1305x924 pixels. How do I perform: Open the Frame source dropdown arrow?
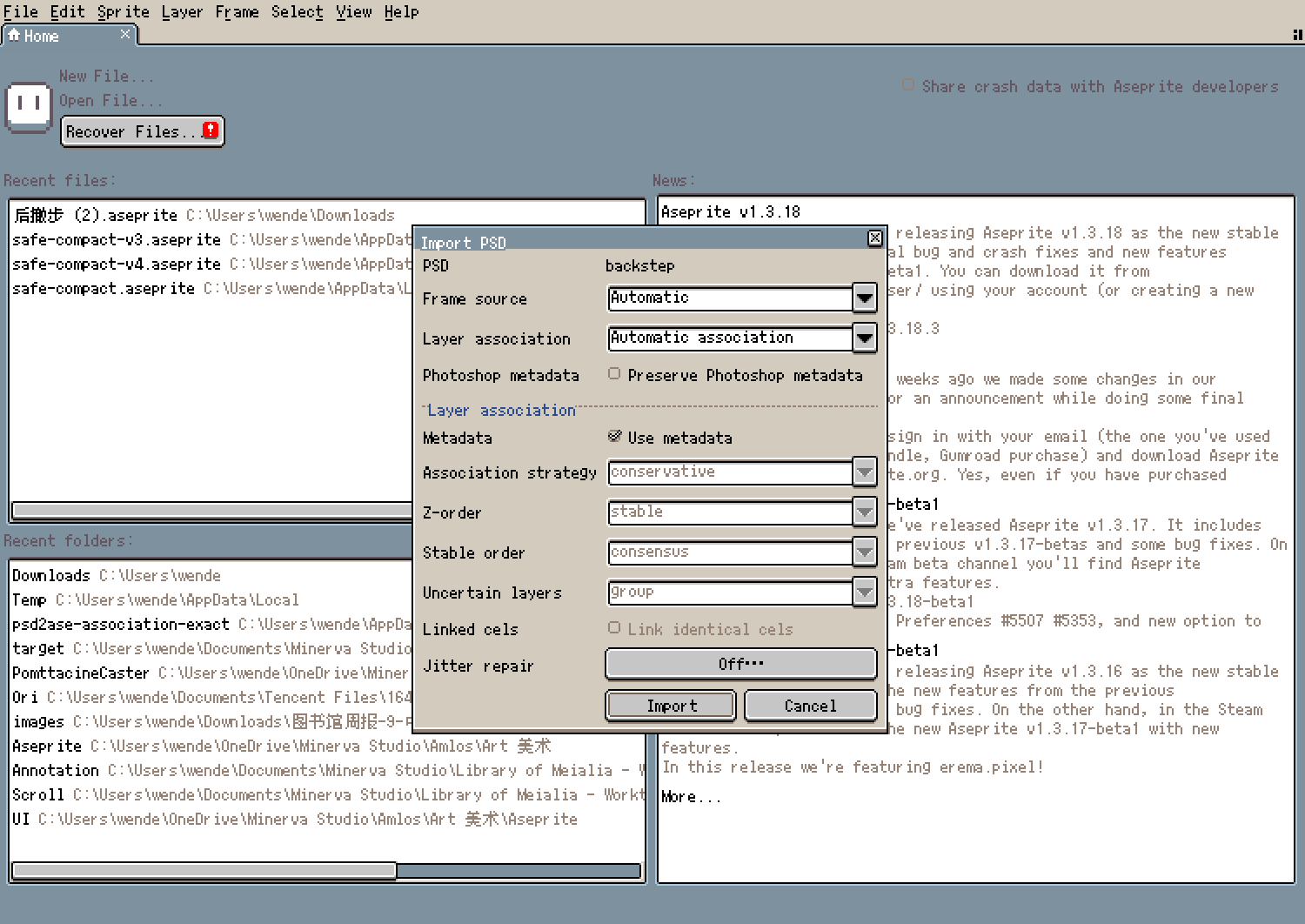[864, 298]
